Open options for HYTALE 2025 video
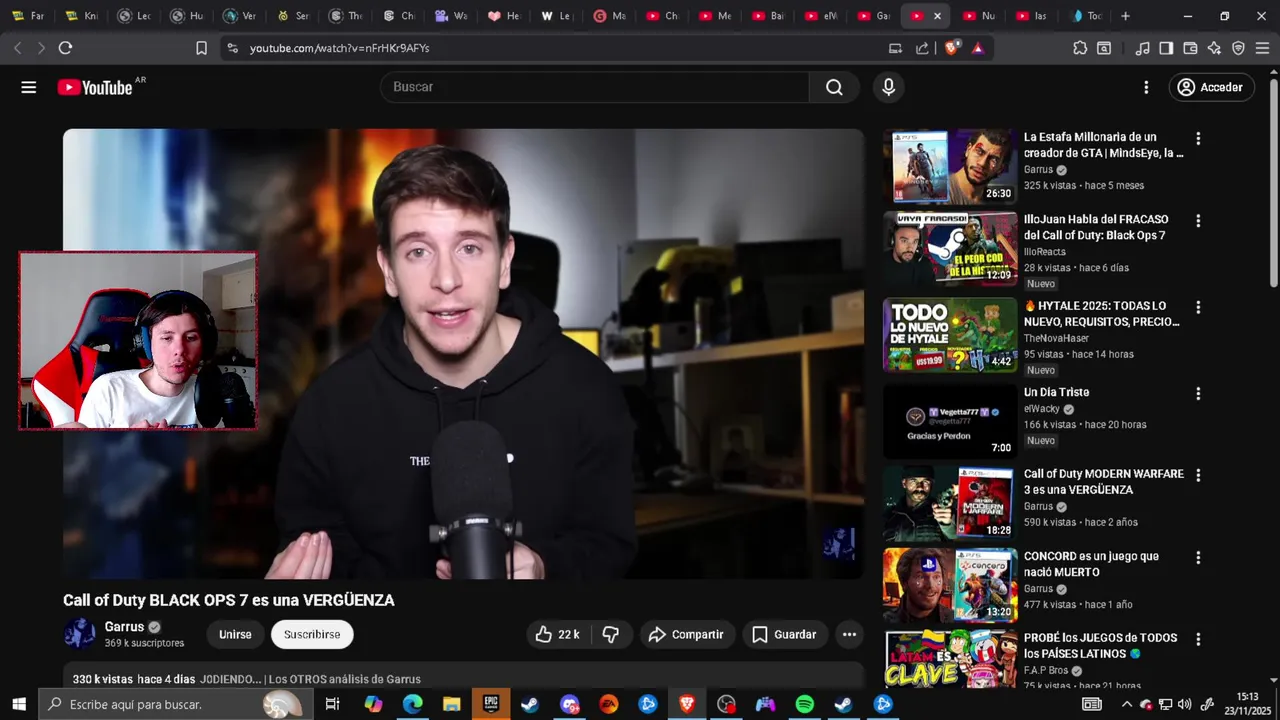The width and height of the screenshot is (1280, 720). coord(1198,308)
